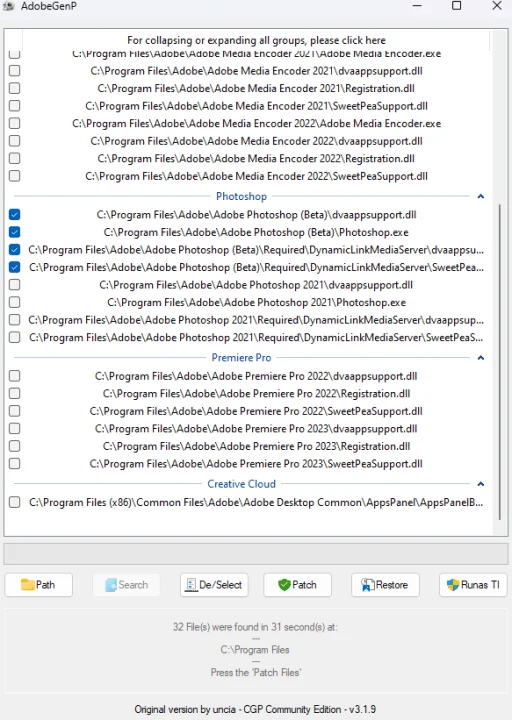The height and width of the screenshot is (720, 512).
Task: Check Premiere Pro 2023 dvaappsupport.dll checkbox
Action: click(15, 428)
